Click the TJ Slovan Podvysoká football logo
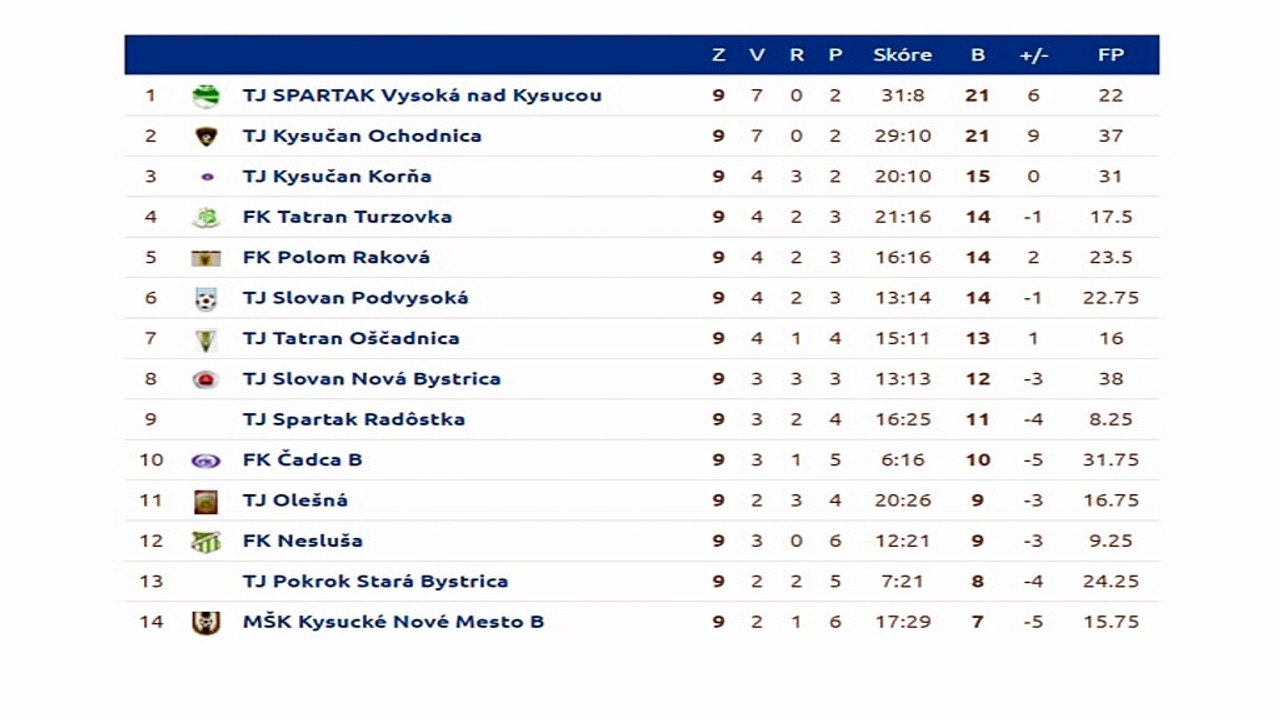1280x720 pixels. [x=206, y=298]
